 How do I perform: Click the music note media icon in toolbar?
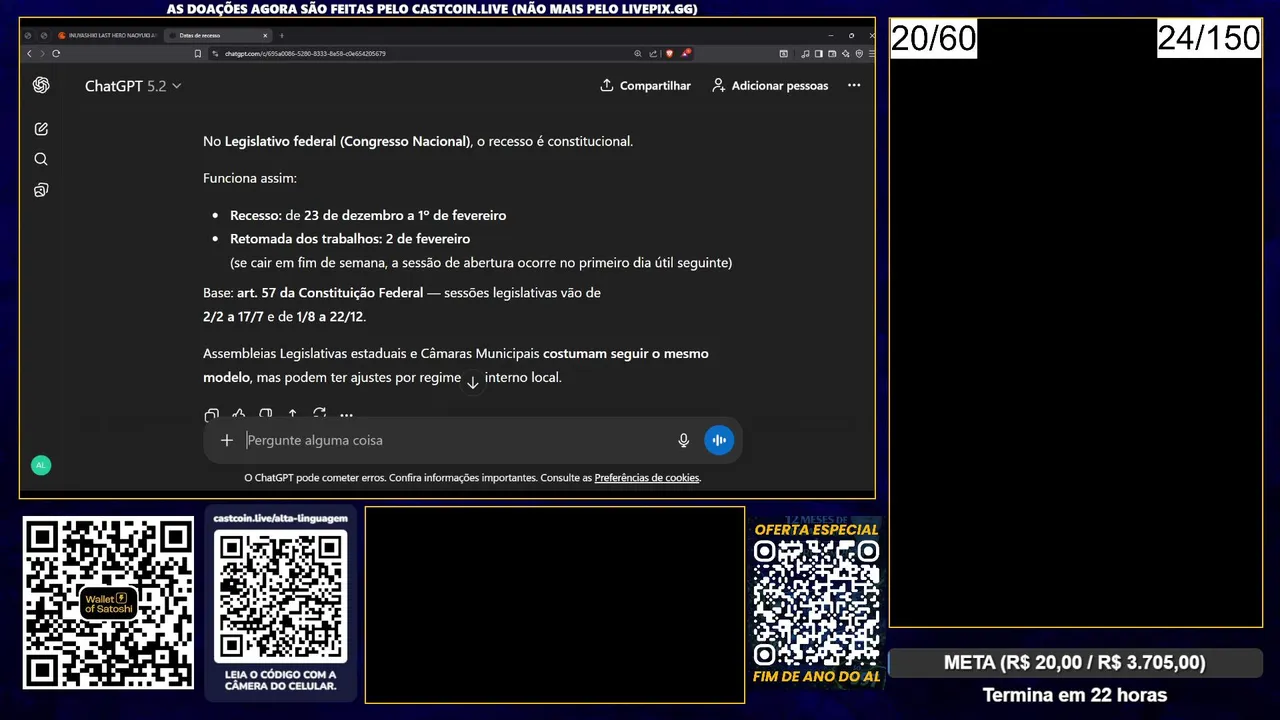(805, 53)
